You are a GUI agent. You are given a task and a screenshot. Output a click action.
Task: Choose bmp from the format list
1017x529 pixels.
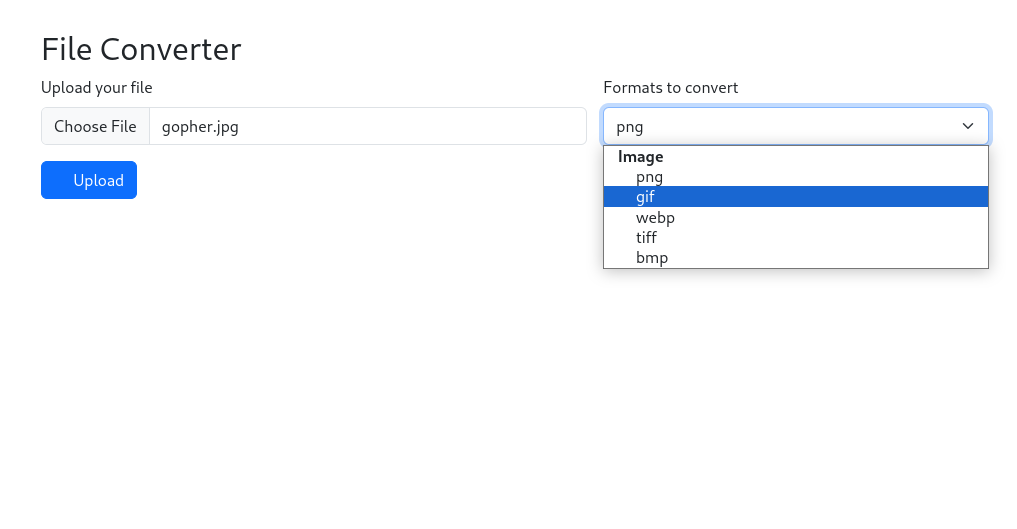pyautogui.click(x=651, y=257)
